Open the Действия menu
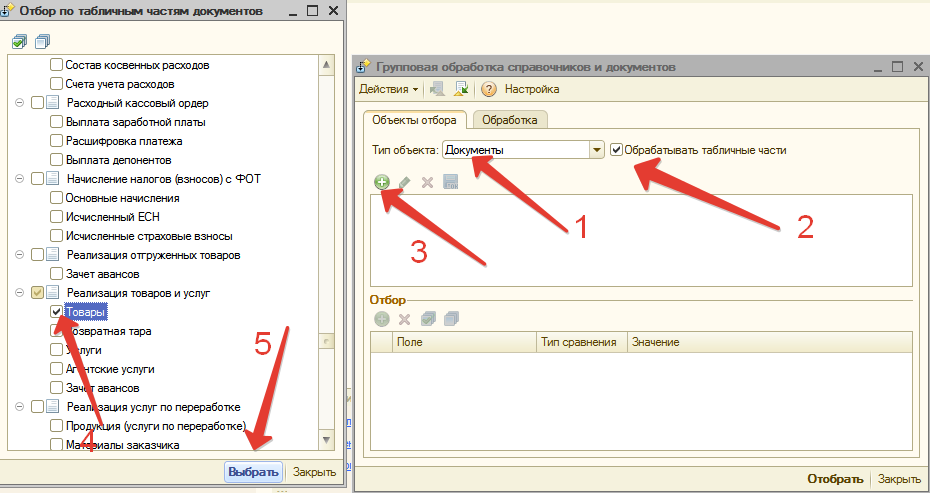Screen dimensions: 930x493 click(x=388, y=89)
